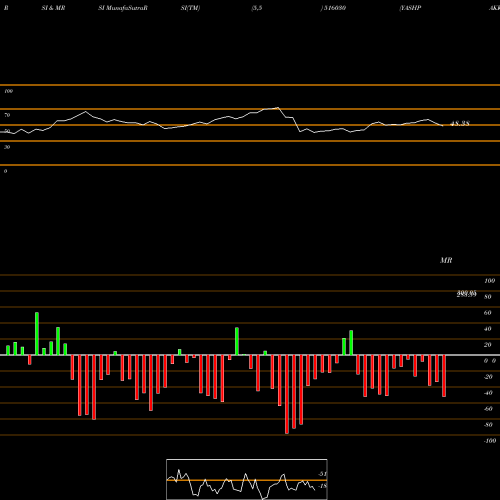Click the ")516030" code text
Viewport: 500px width, 500px height.
click(x=333, y=8)
